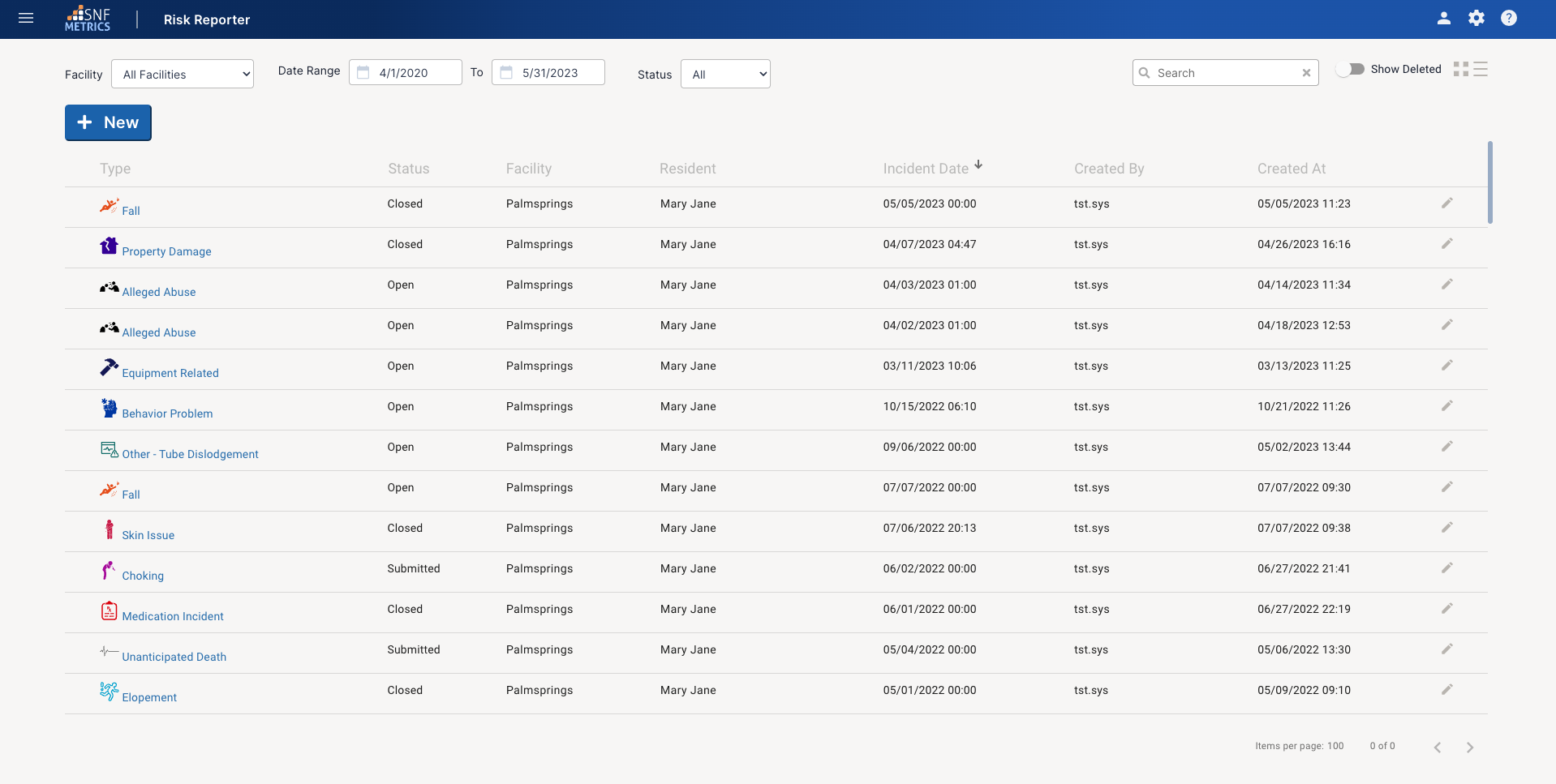Edit the Choking incident row
Viewport: 1556px width, 784px height.
tap(1446, 568)
